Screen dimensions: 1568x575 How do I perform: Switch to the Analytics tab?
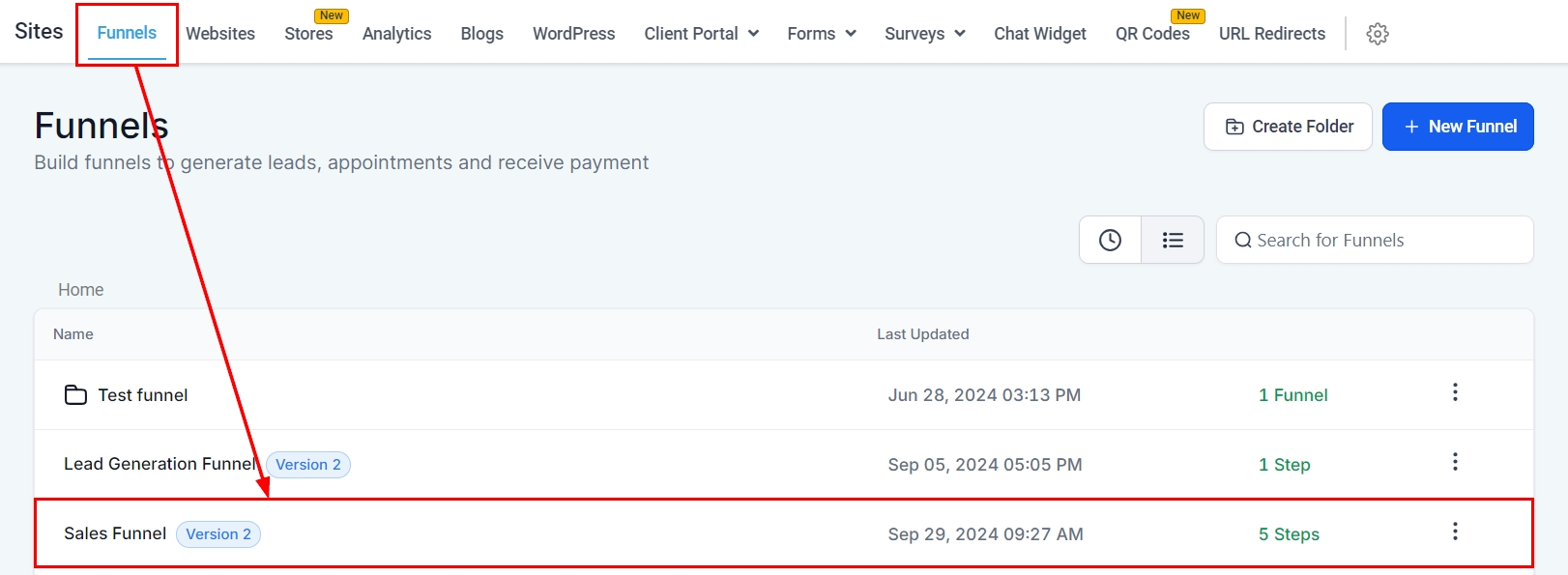396,34
